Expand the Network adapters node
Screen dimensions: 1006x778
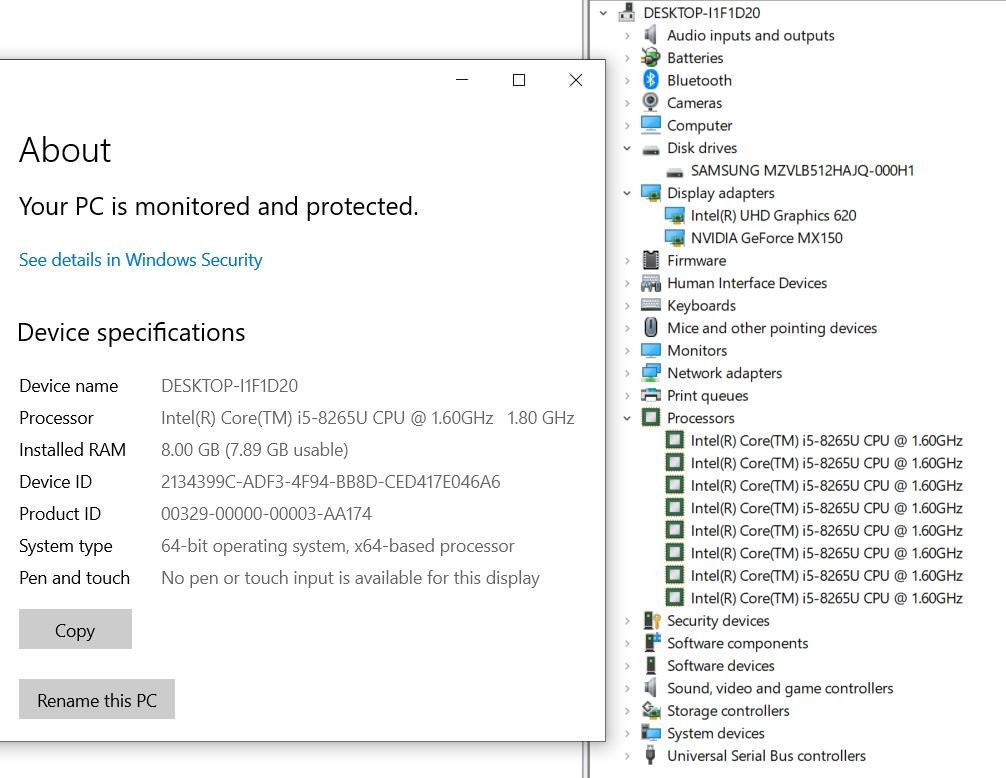pos(627,373)
